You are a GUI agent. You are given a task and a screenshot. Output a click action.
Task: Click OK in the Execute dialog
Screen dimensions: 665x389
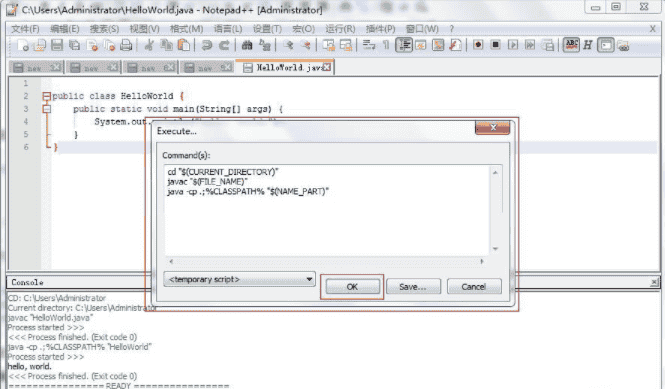352,287
